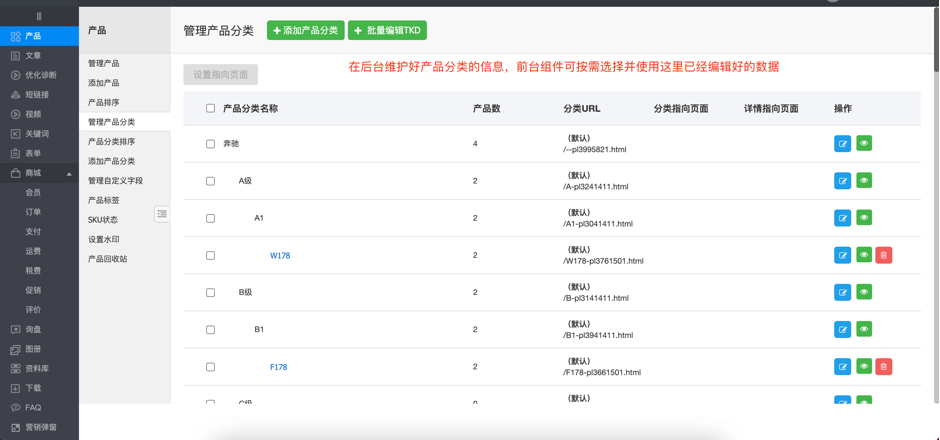Edit the B级 category
The height and width of the screenshot is (440, 940).
(x=842, y=292)
